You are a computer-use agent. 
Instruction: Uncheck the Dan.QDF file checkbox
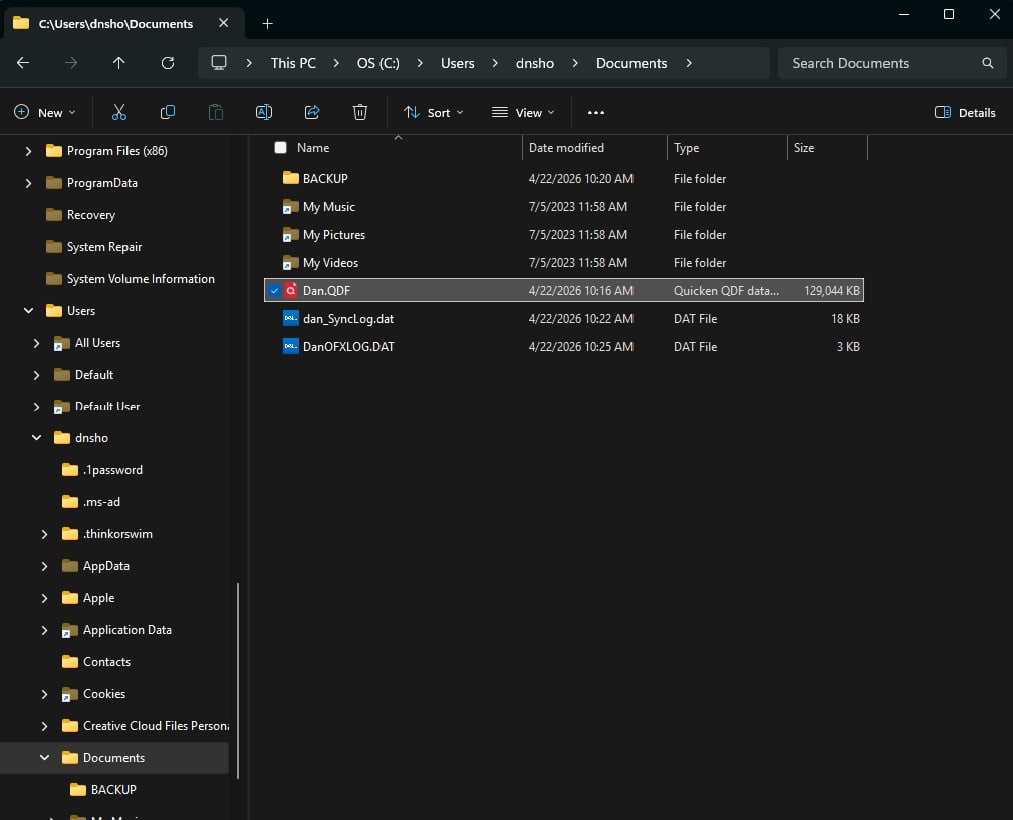pos(274,291)
